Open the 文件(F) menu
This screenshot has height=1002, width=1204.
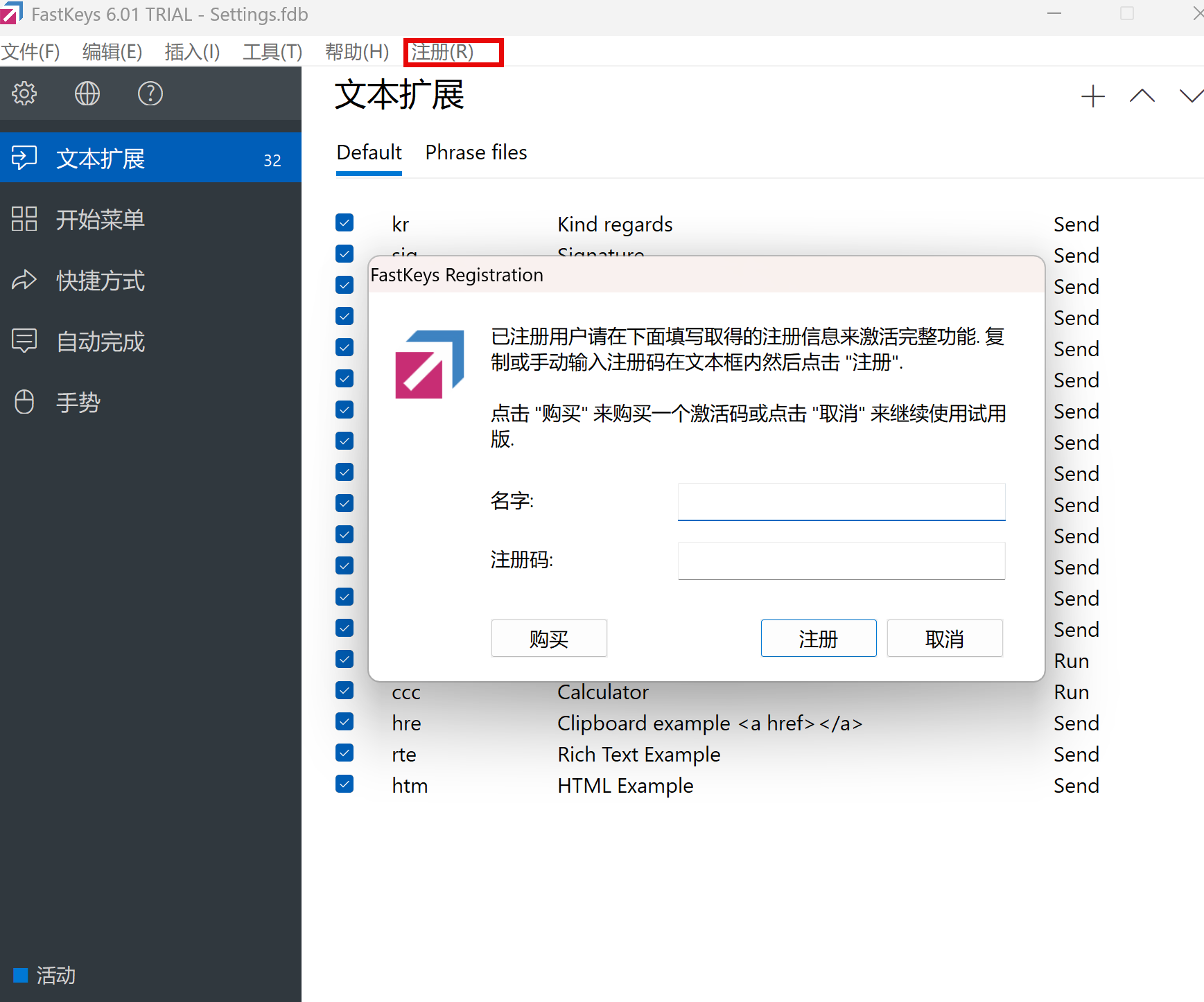click(x=30, y=52)
